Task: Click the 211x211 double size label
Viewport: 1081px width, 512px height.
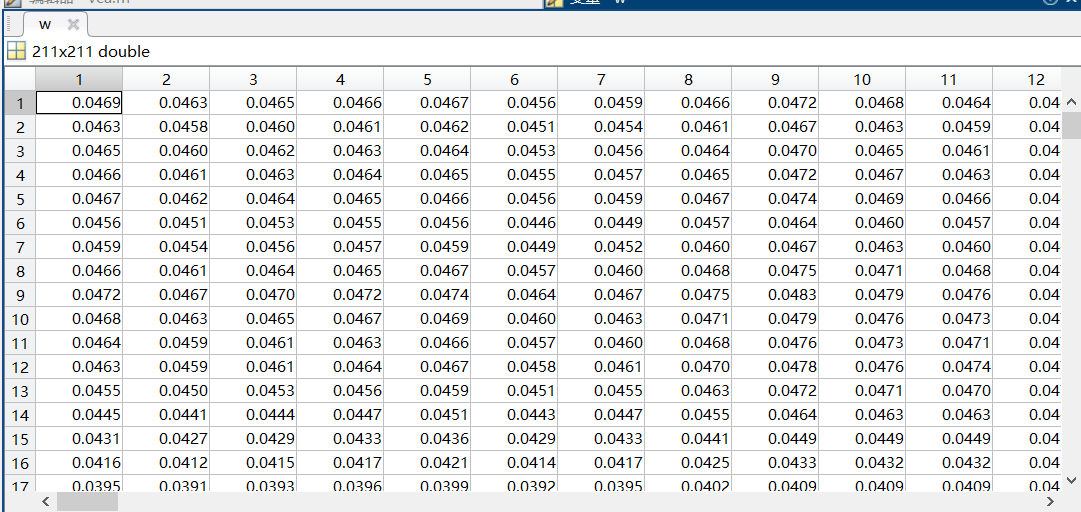Action: (x=90, y=52)
